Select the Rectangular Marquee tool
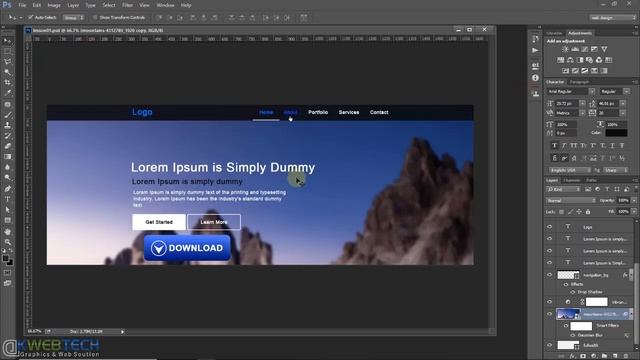640x360 pixels. 7,51
